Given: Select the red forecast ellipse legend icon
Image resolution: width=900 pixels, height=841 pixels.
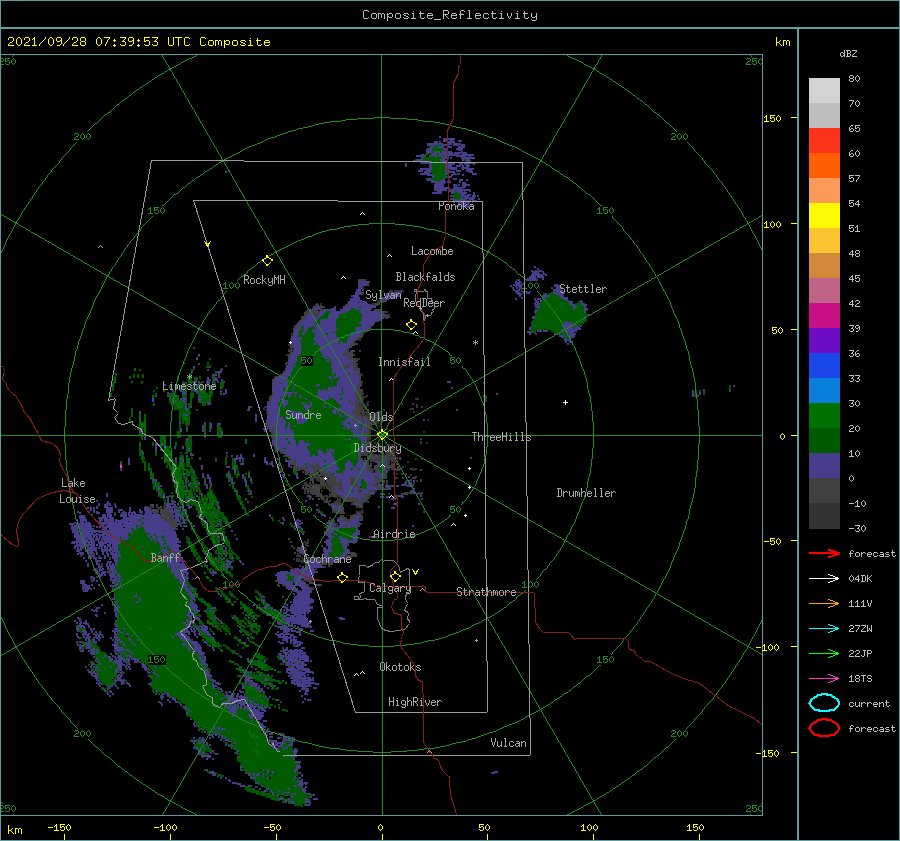Looking at the screenshot, I should (824, 728).
